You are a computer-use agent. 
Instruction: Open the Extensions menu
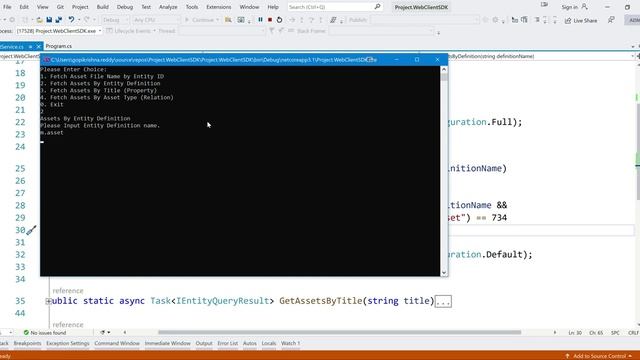[218, 7]
